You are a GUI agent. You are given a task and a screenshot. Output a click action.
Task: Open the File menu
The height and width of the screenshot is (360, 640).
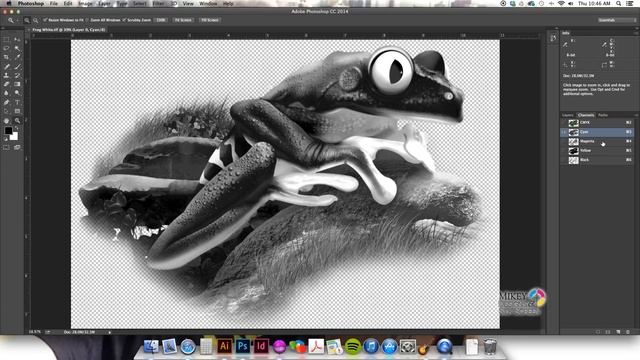(x=53, y=3)
